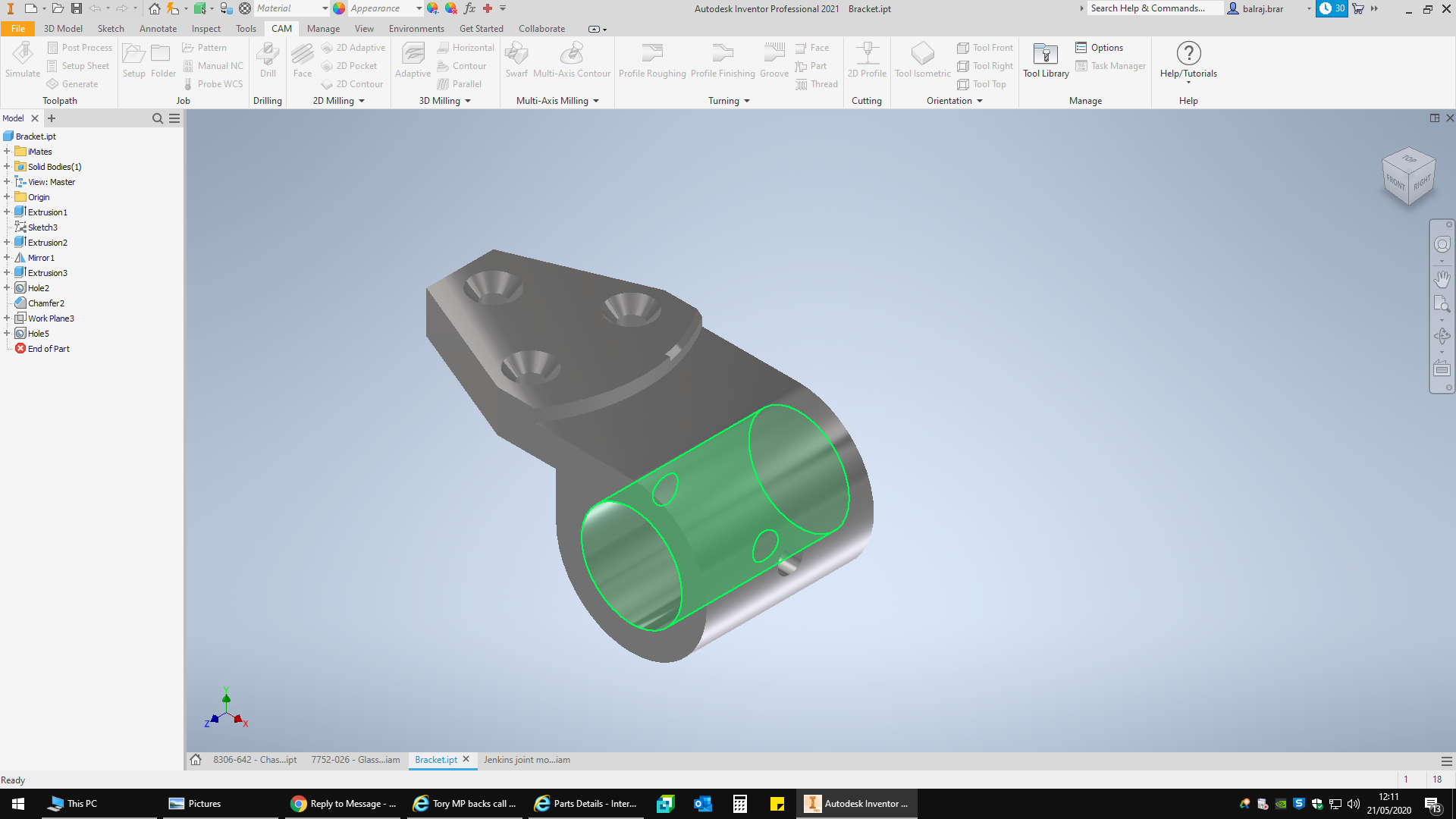Create a new Folder in Job panel
The height and width of the screenshot is (819, 1456).
click(163, 60)
